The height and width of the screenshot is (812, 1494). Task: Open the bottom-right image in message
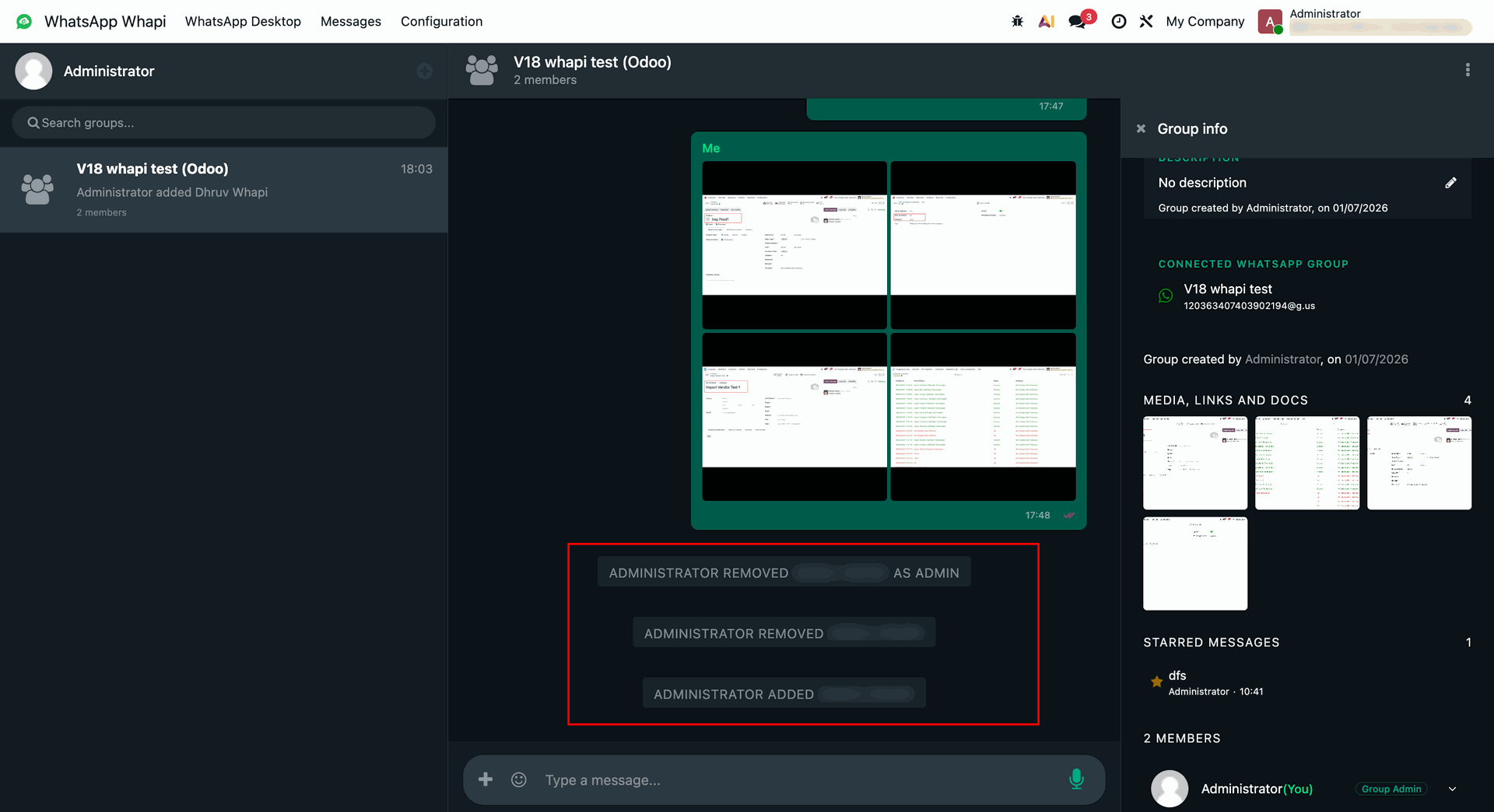(983, 417)
